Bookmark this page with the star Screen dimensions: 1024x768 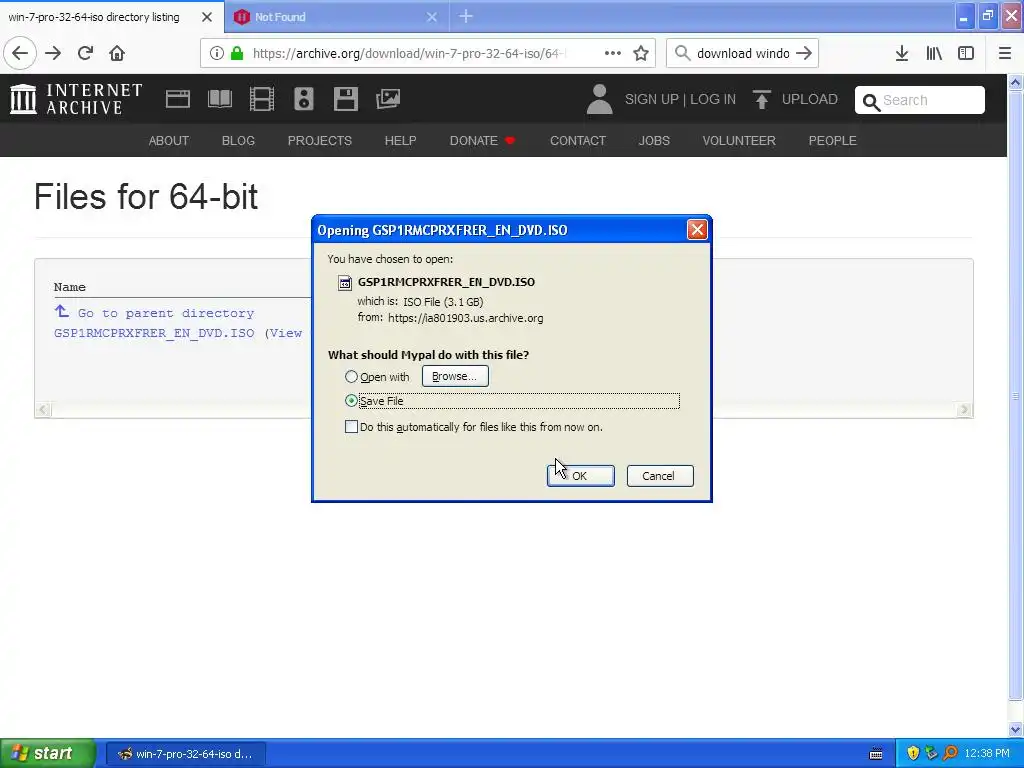tap(641, 53)
